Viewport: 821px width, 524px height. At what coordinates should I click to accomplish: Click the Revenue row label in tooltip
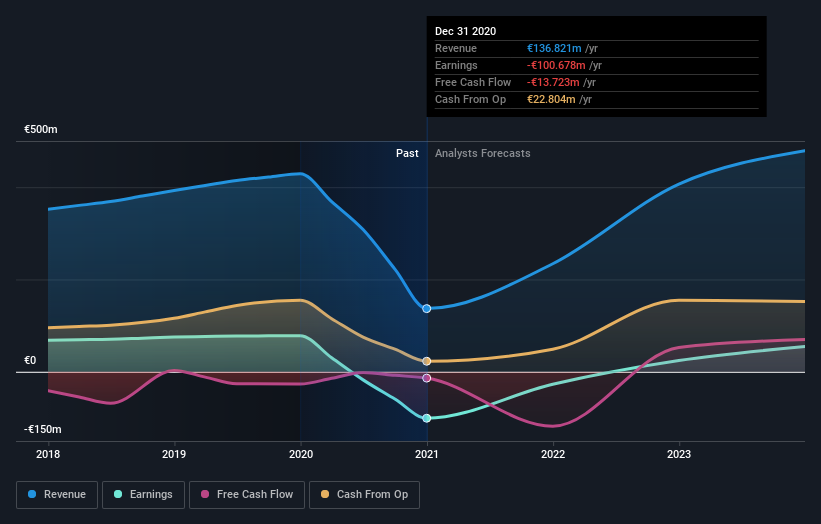coord(456,48)
